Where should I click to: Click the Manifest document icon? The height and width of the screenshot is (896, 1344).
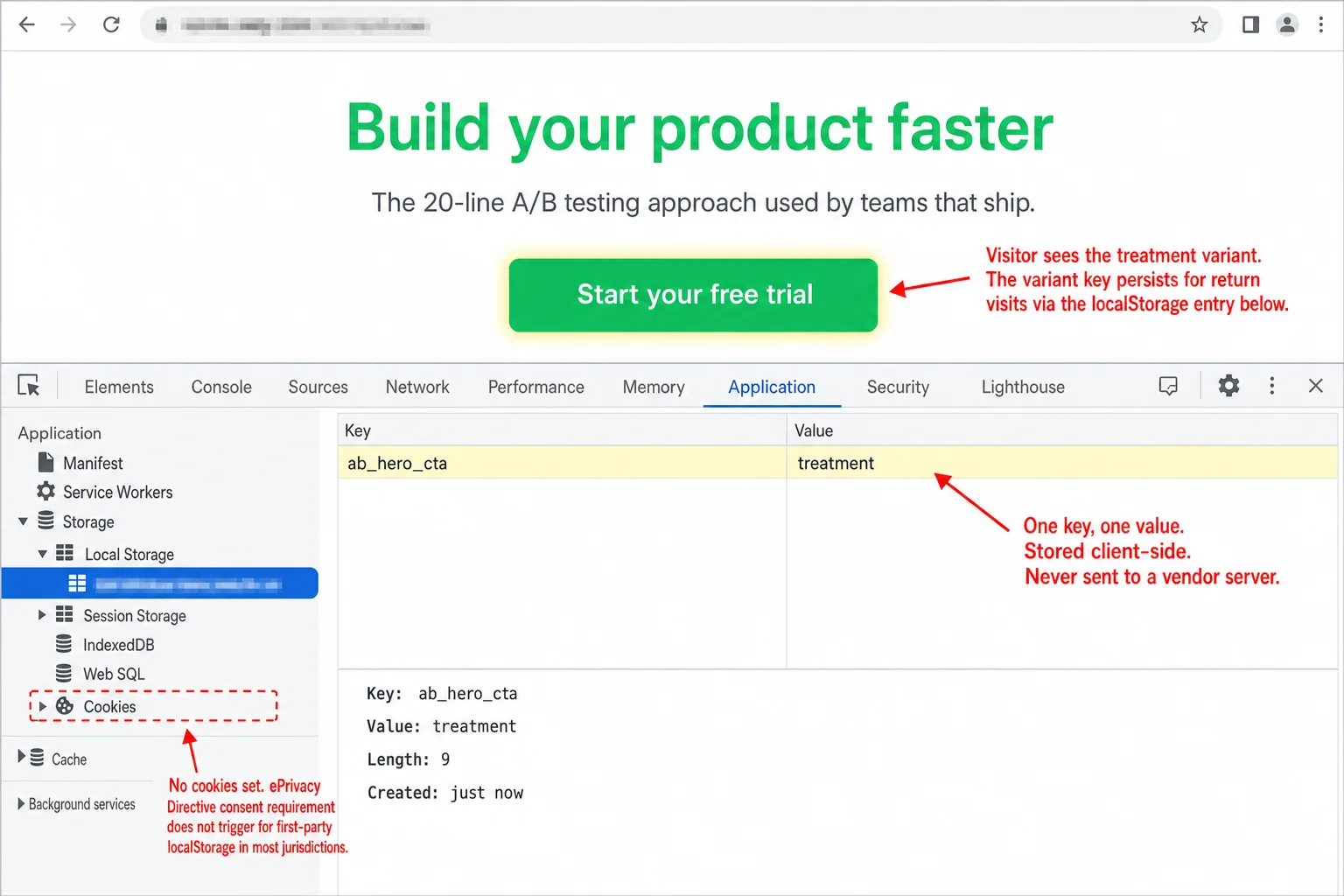46,462
